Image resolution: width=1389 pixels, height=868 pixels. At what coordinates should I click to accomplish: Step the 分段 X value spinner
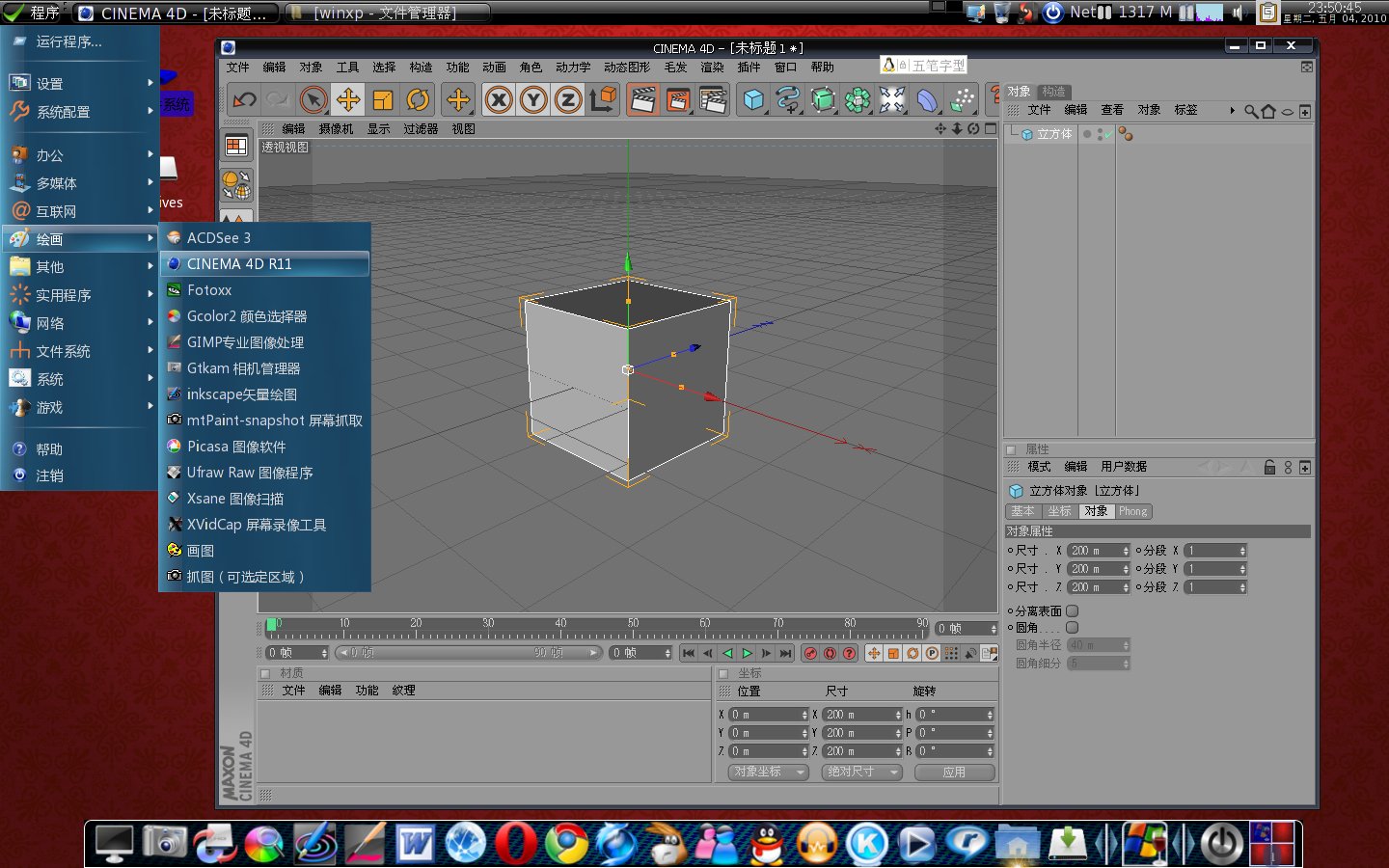1242,551
